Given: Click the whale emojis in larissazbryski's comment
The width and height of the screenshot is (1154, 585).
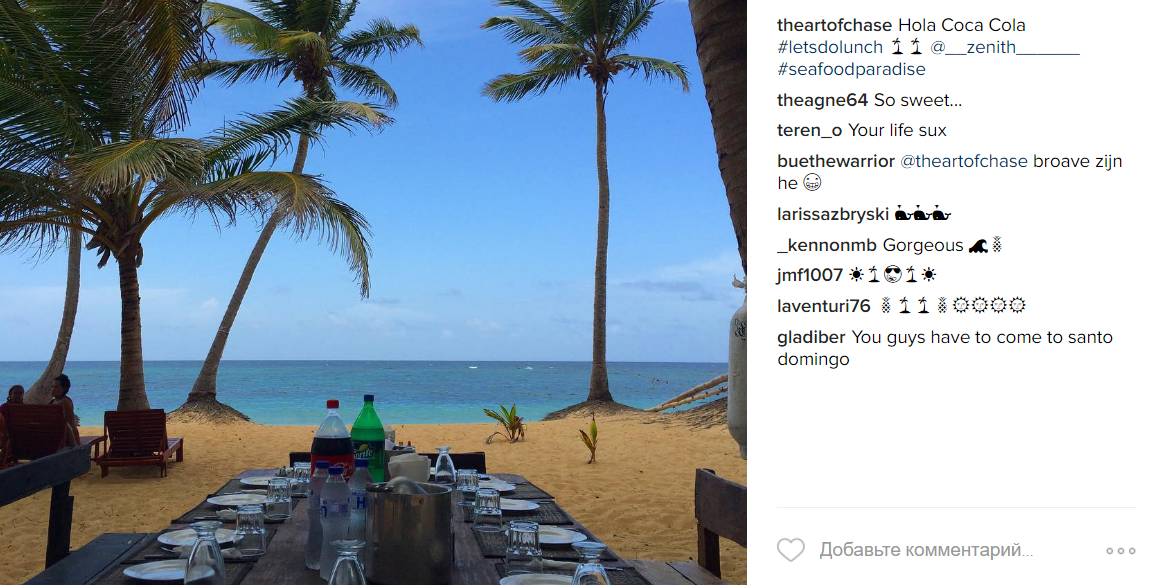Looking at the screenshot, I should [x=923, y=215].
